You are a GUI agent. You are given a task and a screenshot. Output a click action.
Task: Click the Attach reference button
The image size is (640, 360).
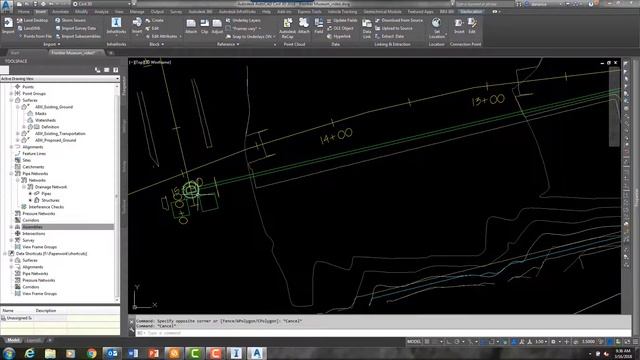191,26
